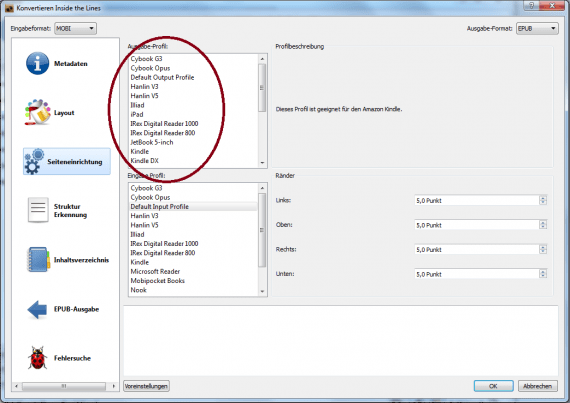Adjust the Rechts margin stepper arrows

click(x=543, y=250)
